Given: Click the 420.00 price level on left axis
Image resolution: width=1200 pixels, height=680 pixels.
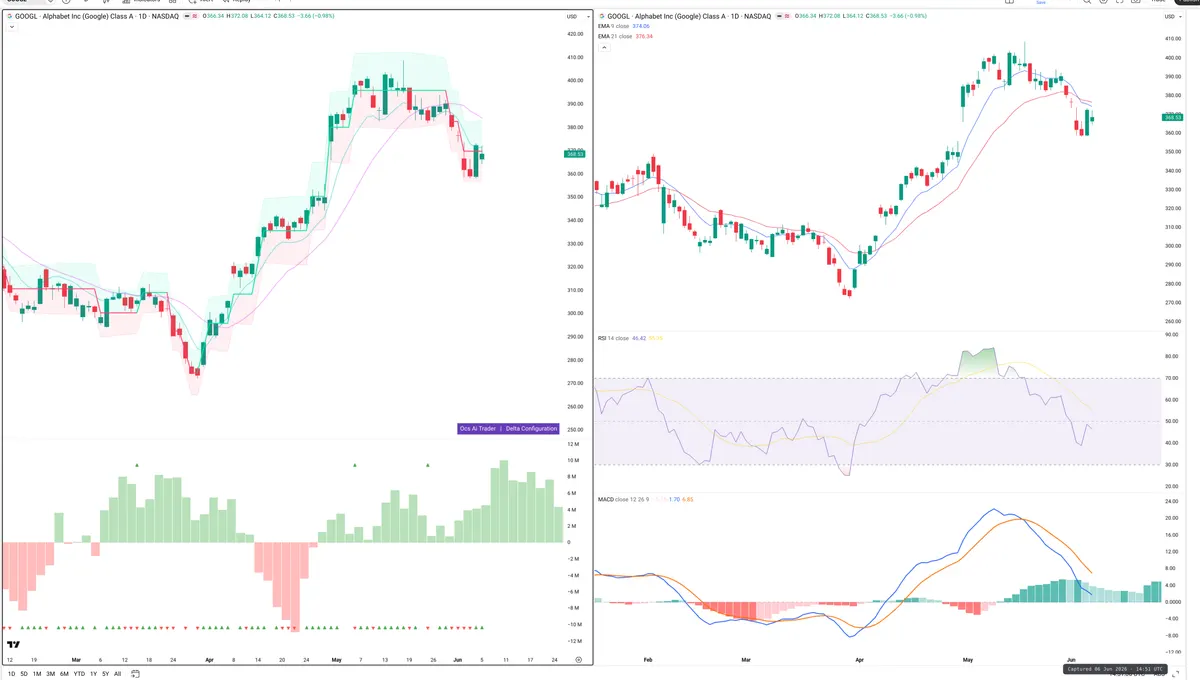Looking at the screenshot, I should [574, 34].
